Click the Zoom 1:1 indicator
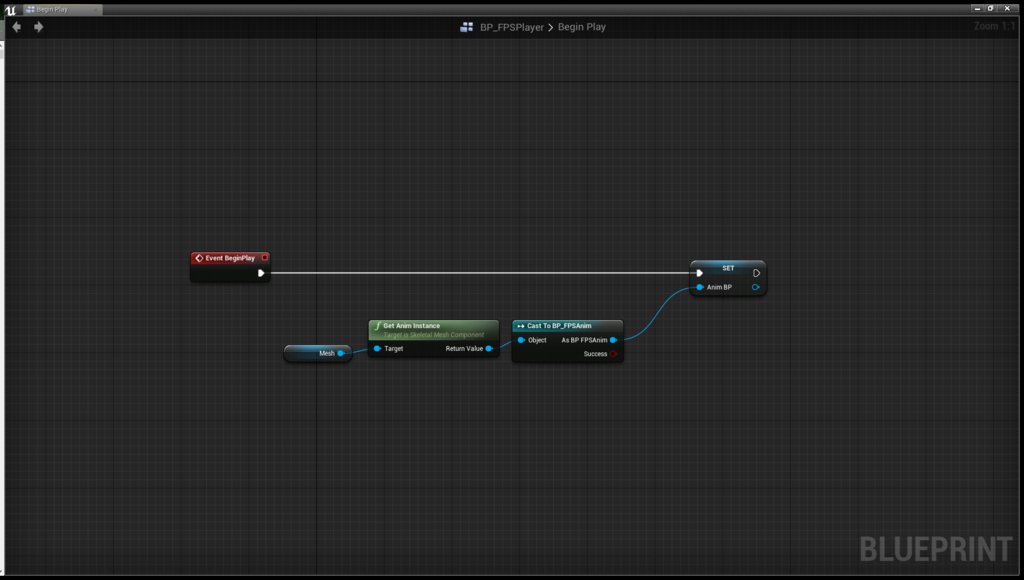1024x580 pixels. [994, 26]
